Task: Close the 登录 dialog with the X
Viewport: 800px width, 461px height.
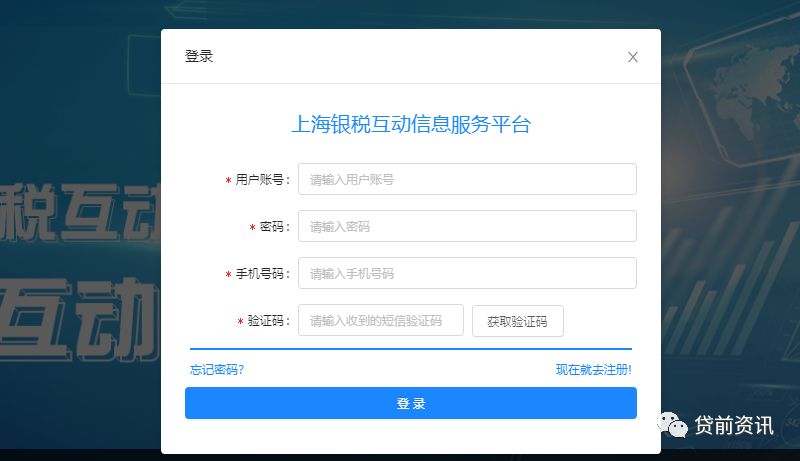Action: click(633, 57)
